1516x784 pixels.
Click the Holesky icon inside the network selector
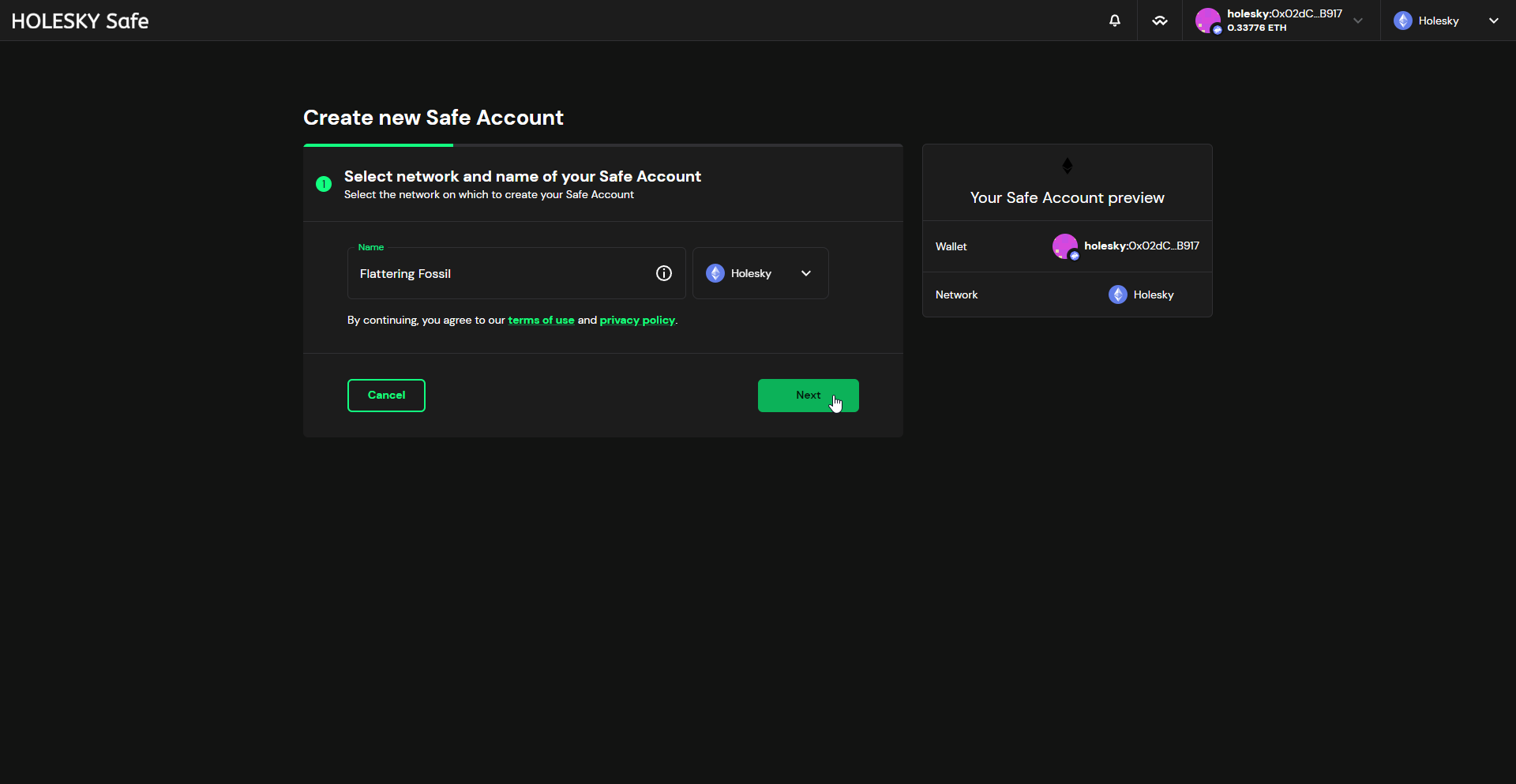715,273
